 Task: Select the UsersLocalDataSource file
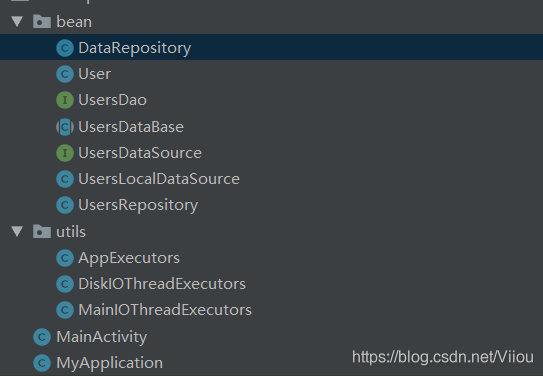pos(159,179)
